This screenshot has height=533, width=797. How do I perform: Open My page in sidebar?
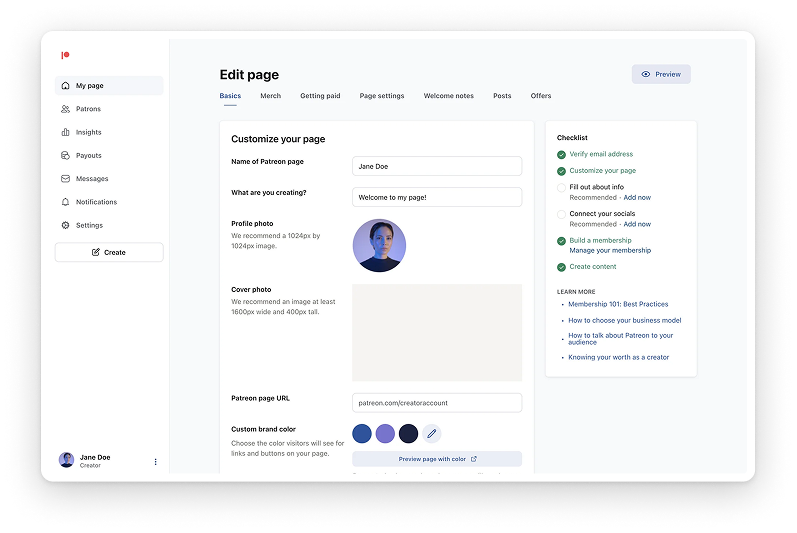coord(109,85)
